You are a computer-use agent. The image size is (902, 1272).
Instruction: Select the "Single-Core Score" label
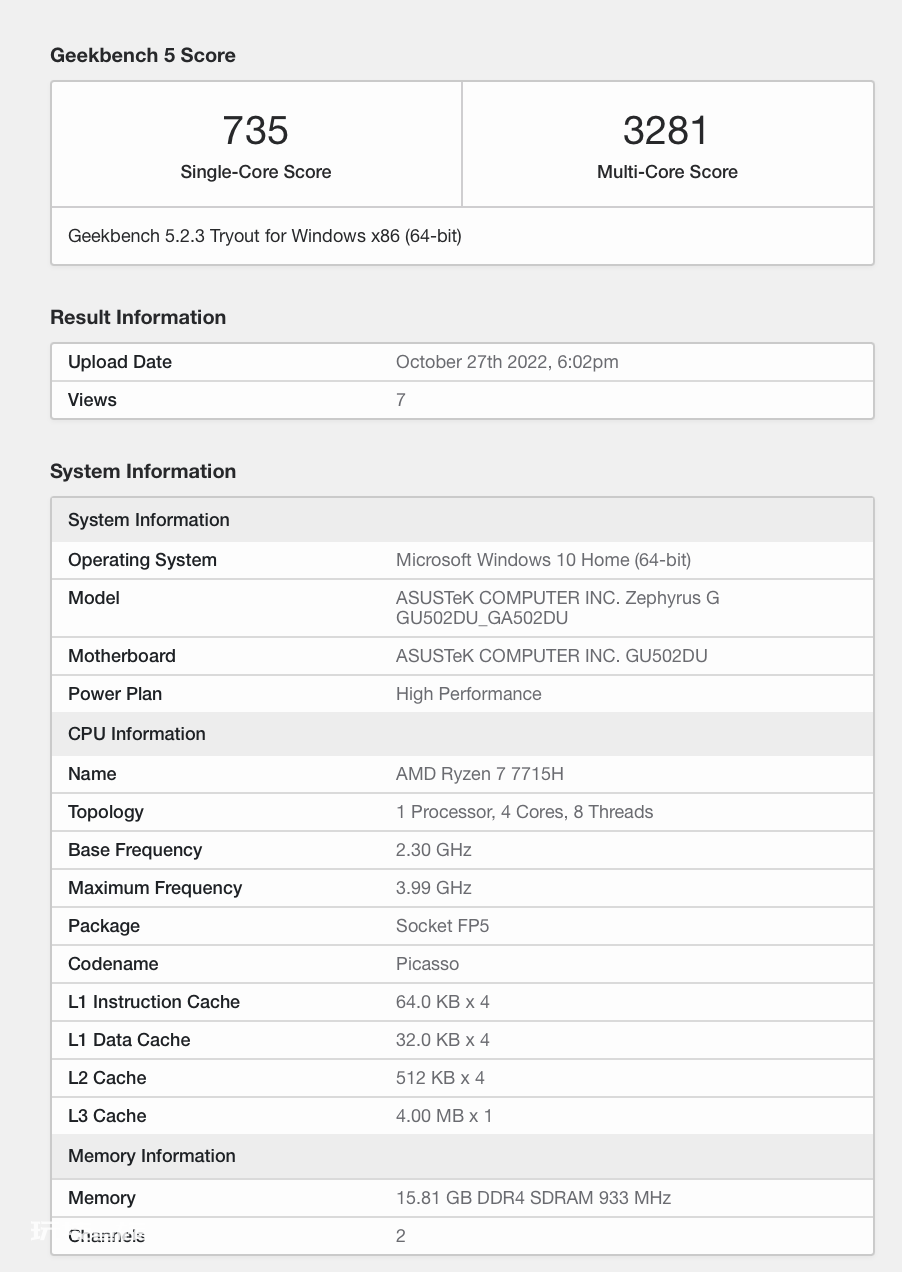coord(256,172)
